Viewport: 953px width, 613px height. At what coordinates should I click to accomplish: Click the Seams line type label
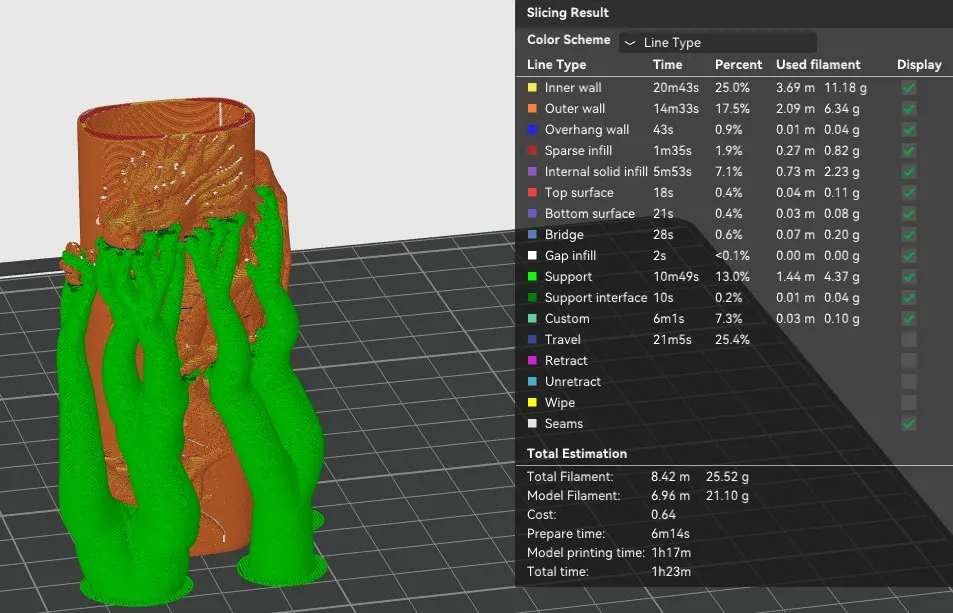tap(564, 423)
